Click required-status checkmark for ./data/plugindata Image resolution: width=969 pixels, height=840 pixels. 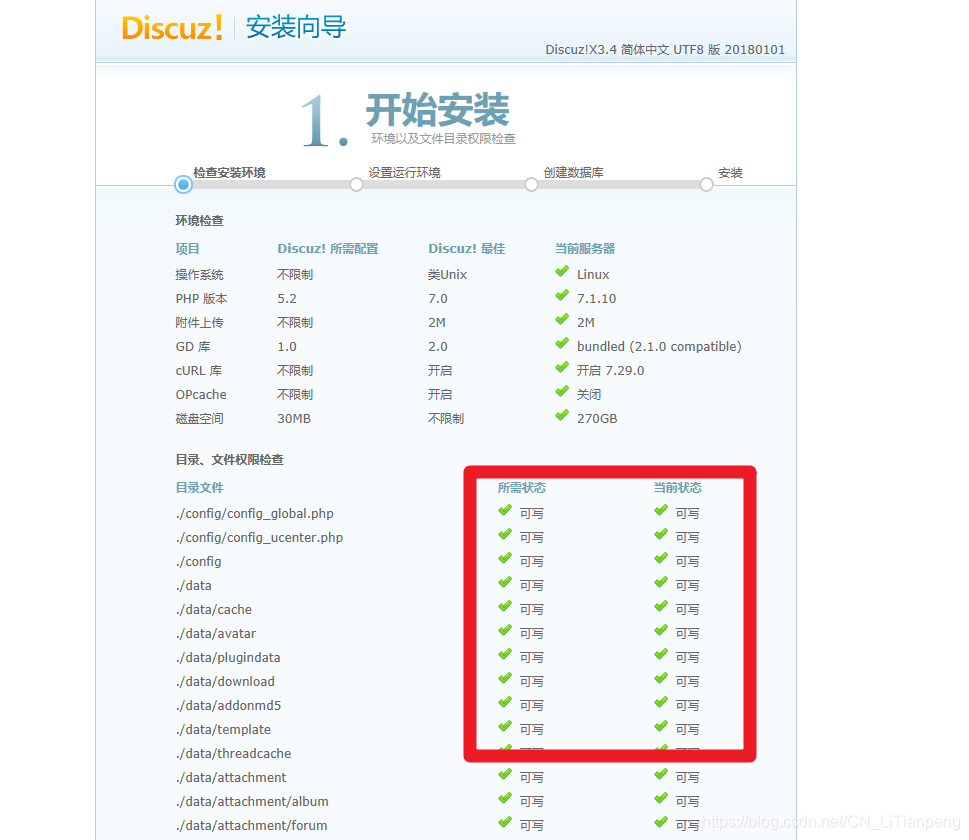click(506, 655)
